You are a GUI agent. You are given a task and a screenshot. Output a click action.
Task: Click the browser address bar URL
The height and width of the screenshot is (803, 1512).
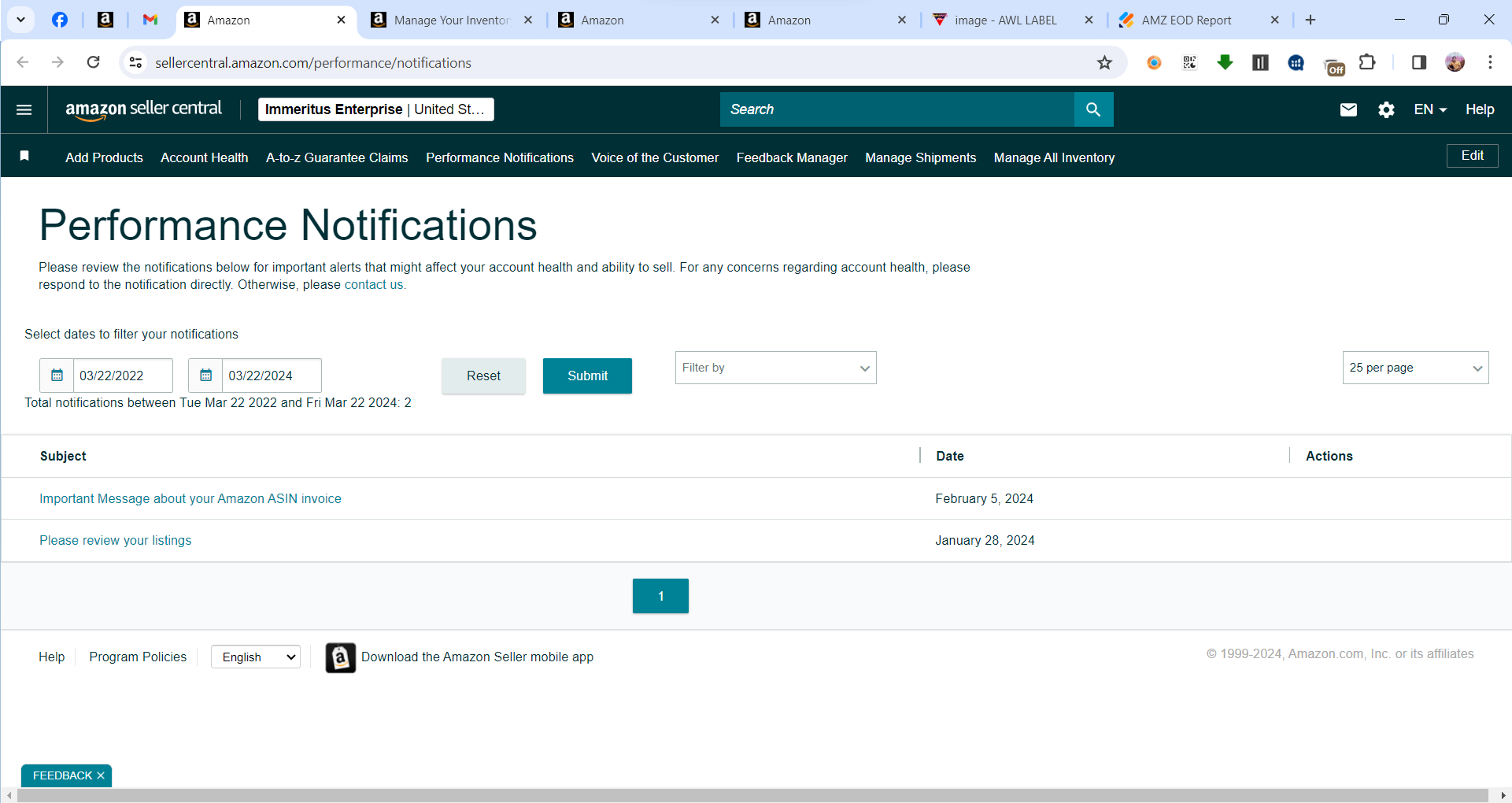(x=313, y=63)
